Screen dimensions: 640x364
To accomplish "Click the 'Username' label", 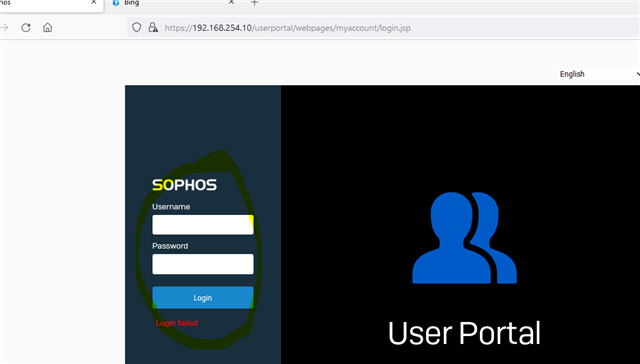I will pyautogui.click(x=171, y=207).
